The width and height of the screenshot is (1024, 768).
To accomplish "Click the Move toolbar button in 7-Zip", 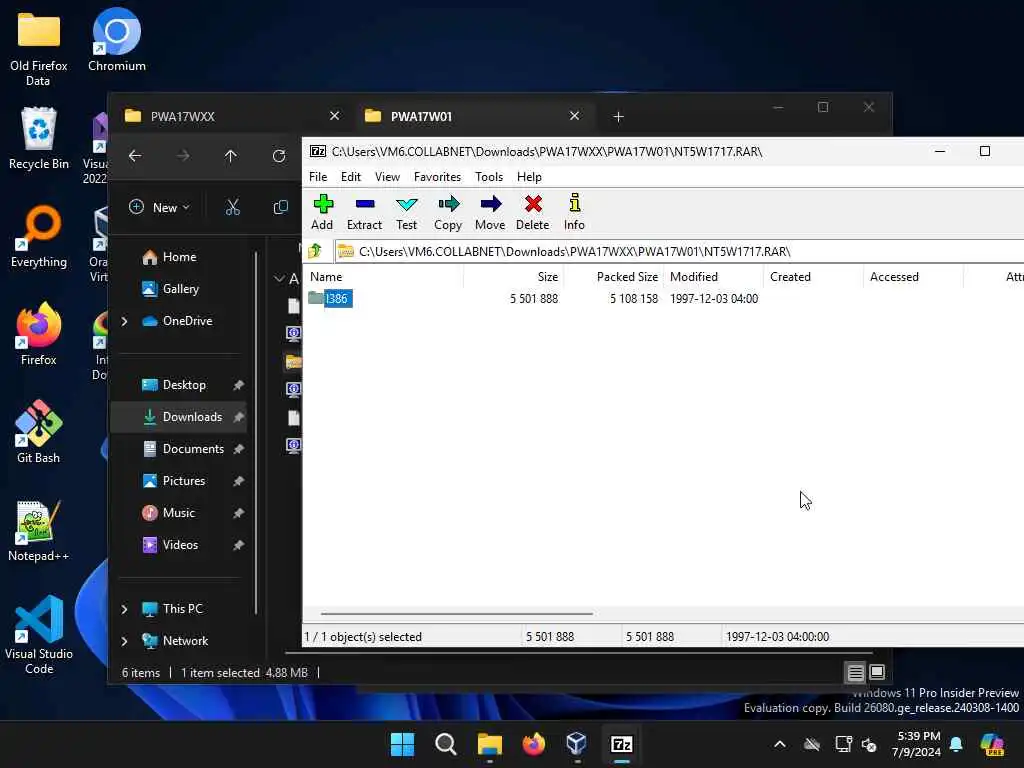I will pyautogui.click(x=490, y=212).
